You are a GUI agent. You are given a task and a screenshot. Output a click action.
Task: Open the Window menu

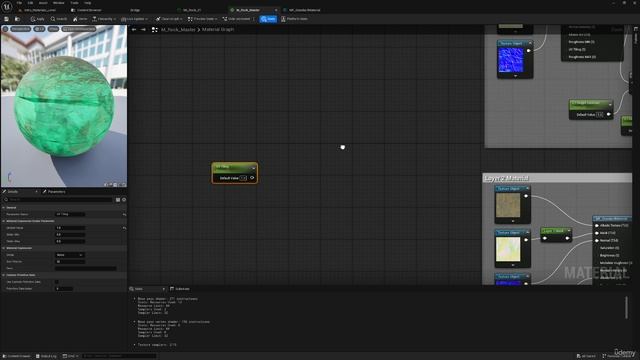point(58,3)
